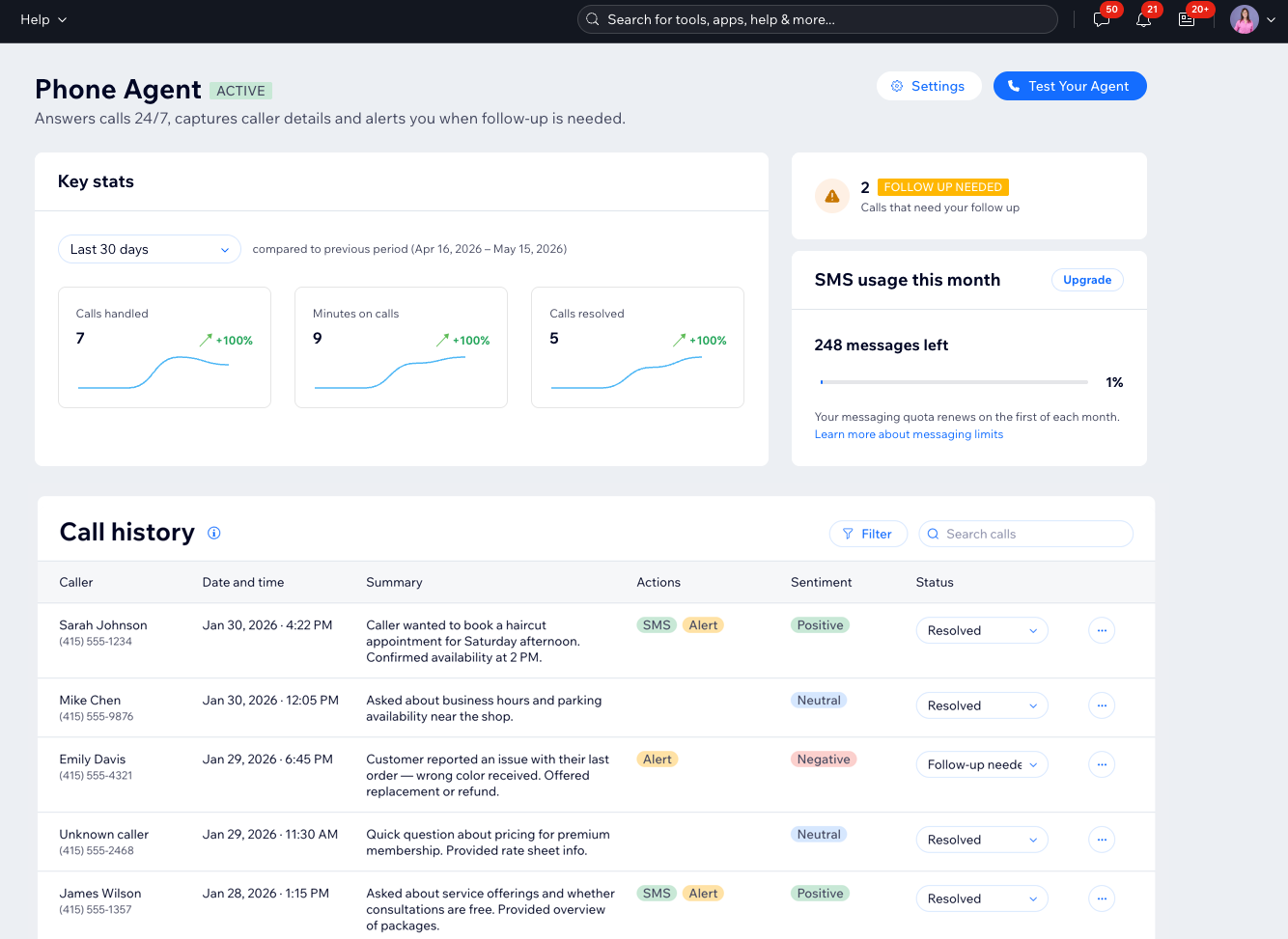Open 'Learn more about messaging limits' link
Screen dimensions: 1288x939
[x=909, y=434]
